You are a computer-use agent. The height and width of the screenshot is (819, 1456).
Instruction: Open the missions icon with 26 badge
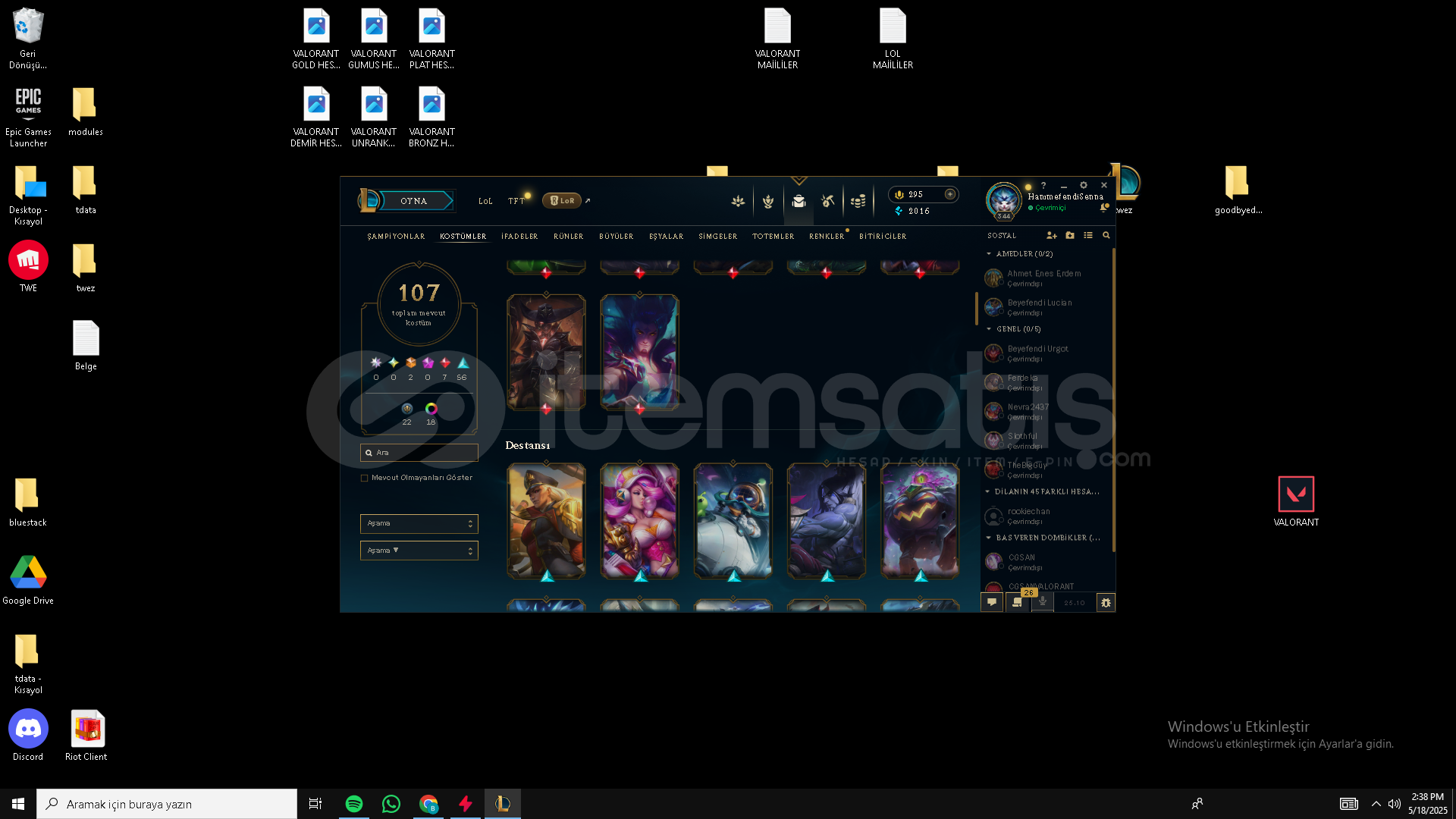pos(1018,603)
